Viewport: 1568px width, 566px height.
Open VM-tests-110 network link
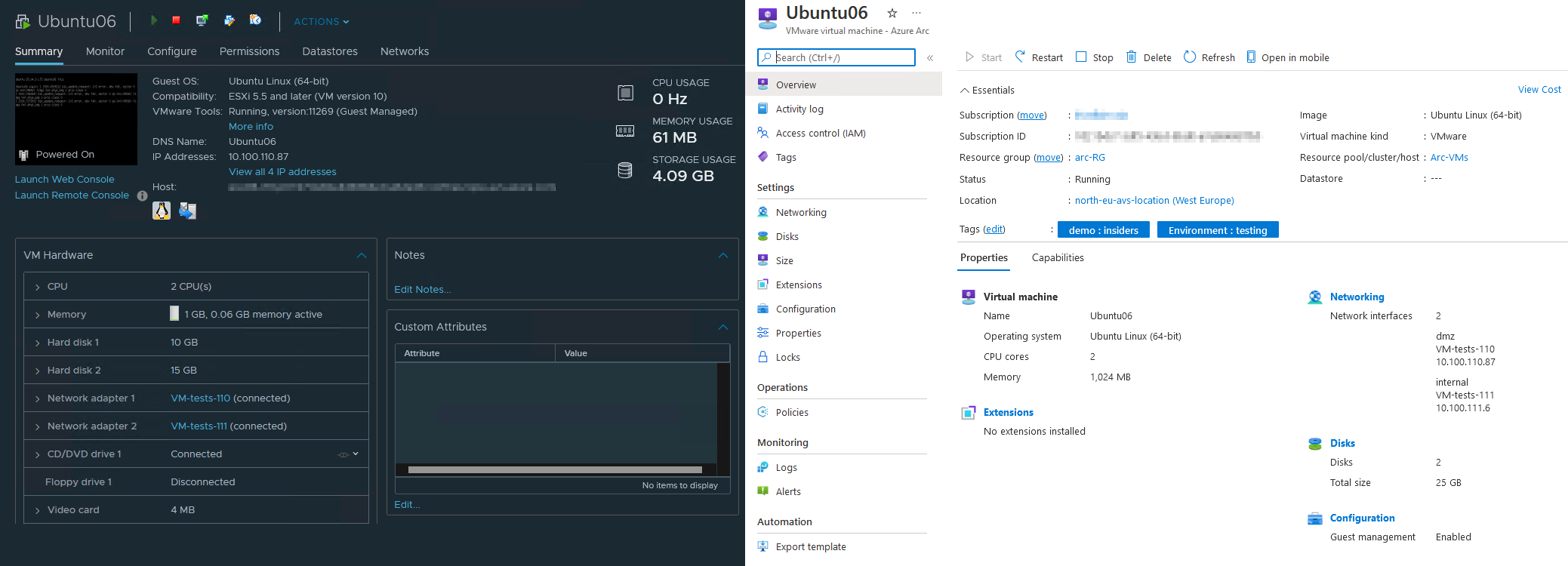(x=200, y=398)
